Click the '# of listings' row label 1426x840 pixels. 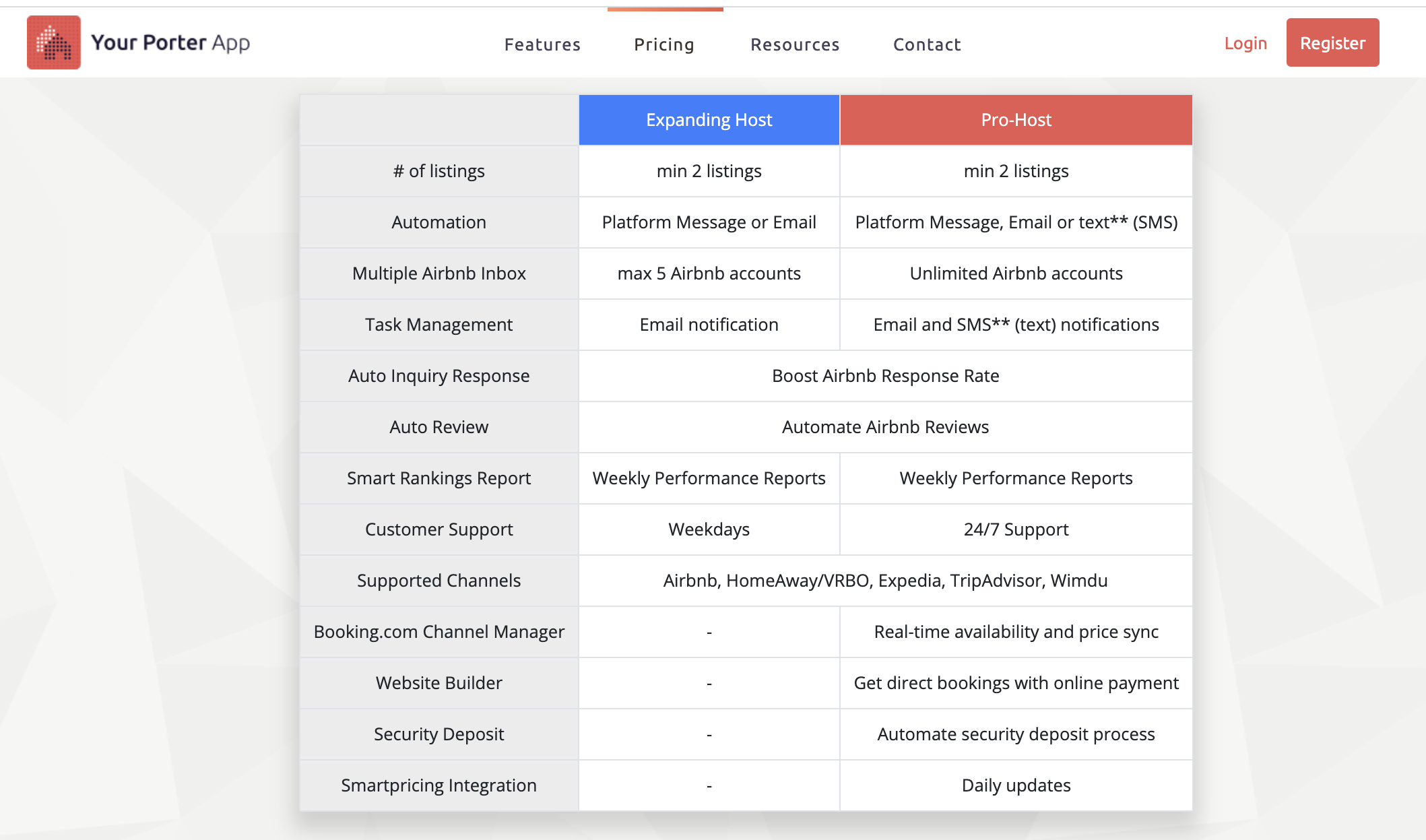coord(439,171)
